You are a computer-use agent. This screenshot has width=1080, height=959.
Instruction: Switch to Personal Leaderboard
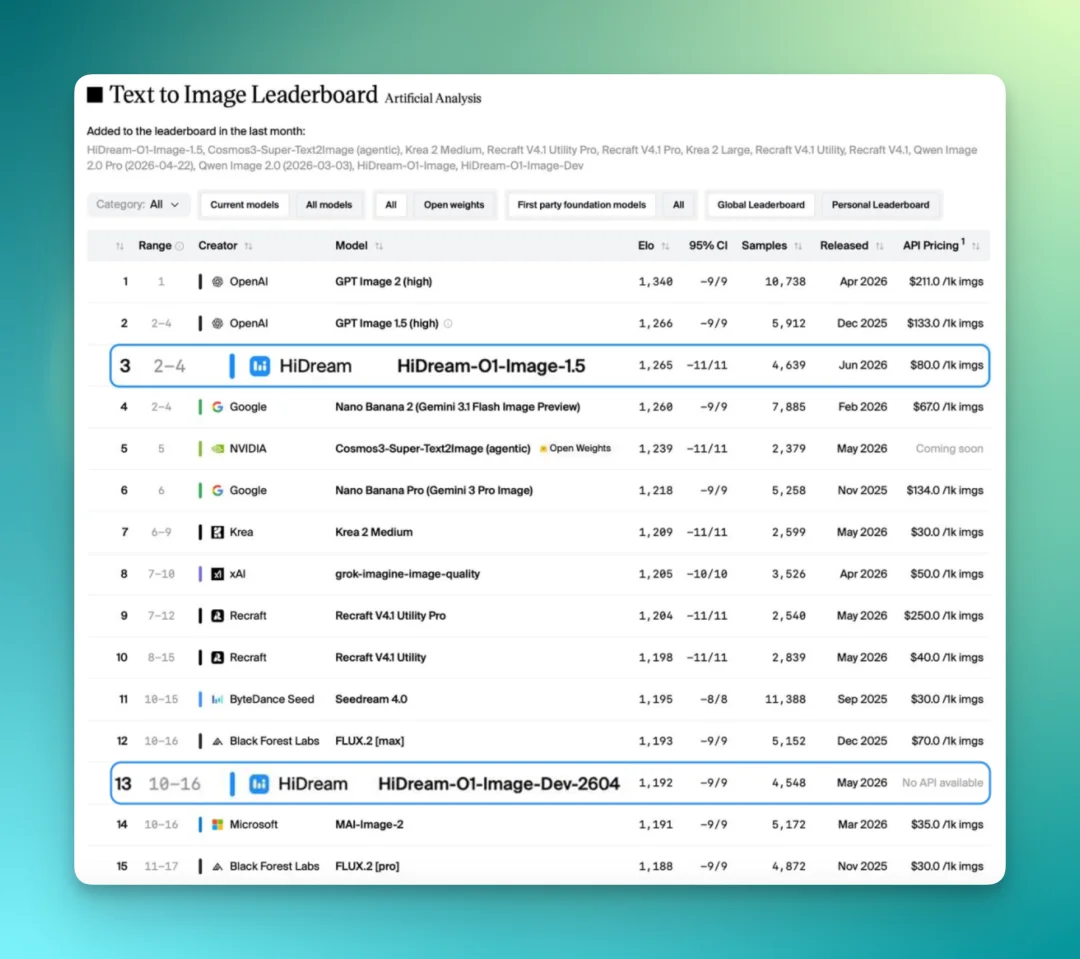pyautogui.click(x=880, y=205)
